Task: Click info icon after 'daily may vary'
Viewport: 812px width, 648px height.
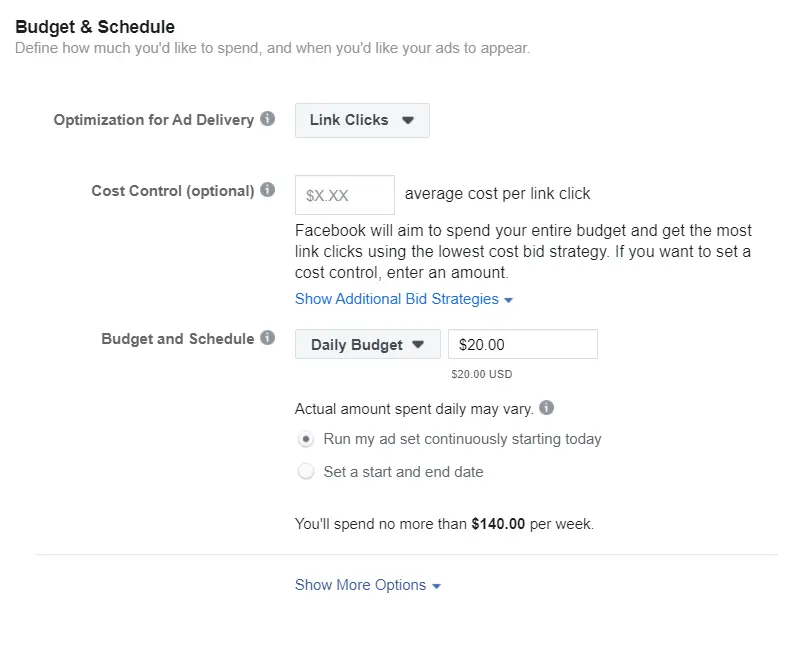Action: (546, 408)
